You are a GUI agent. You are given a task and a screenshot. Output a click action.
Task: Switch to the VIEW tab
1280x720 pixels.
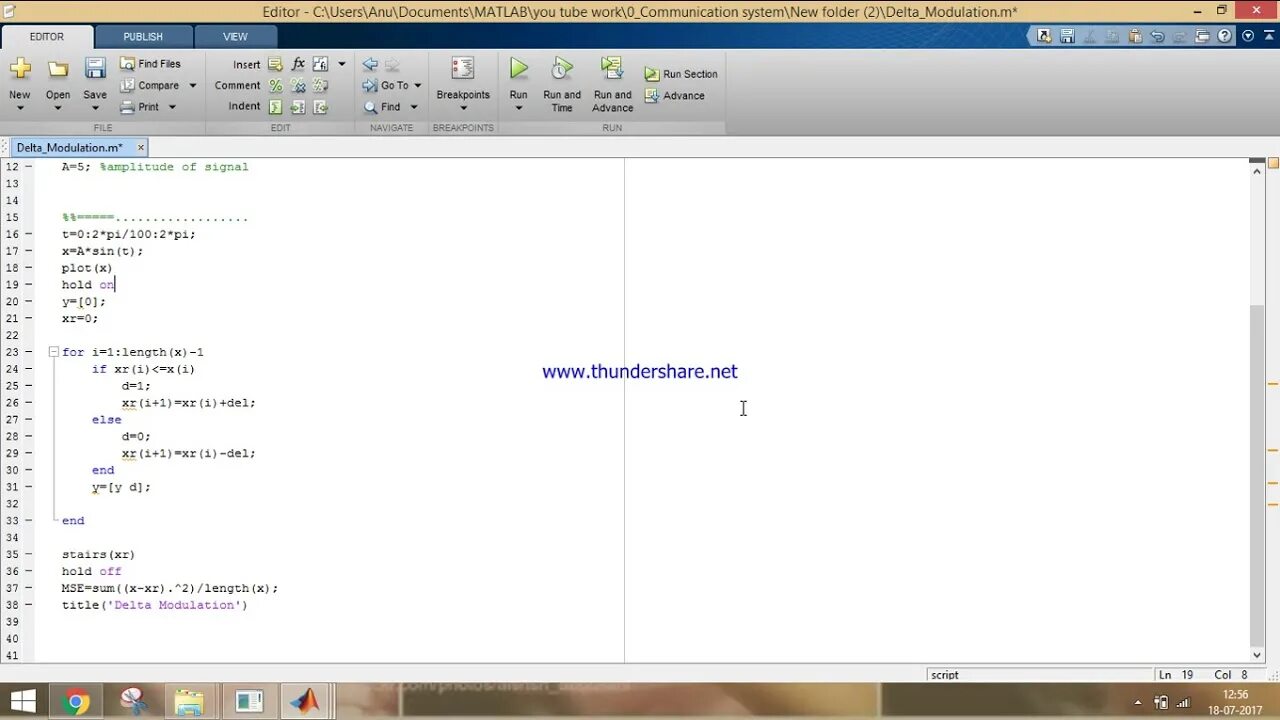(235, 37)
